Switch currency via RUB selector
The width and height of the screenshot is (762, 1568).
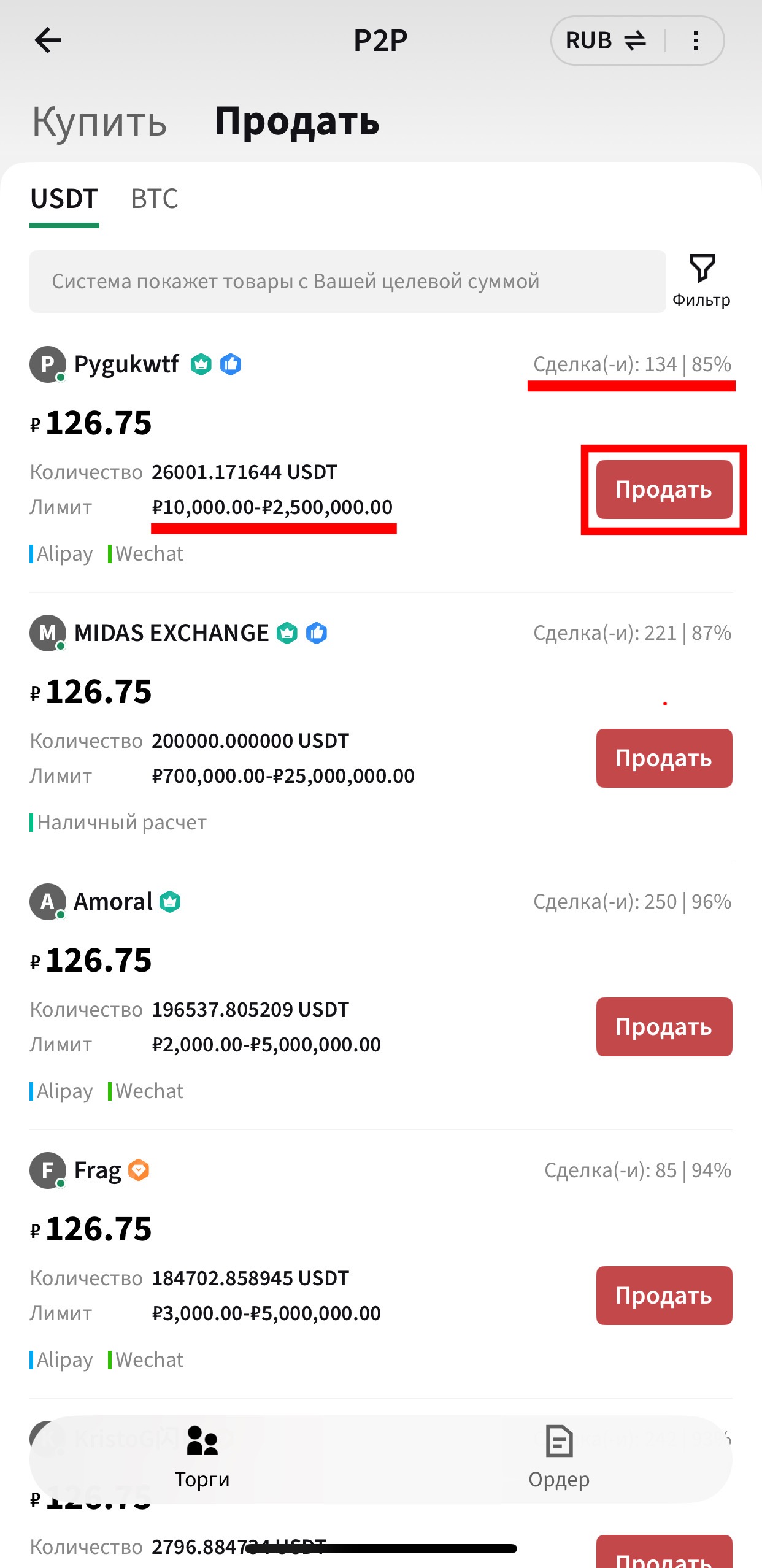coord(605,40)
